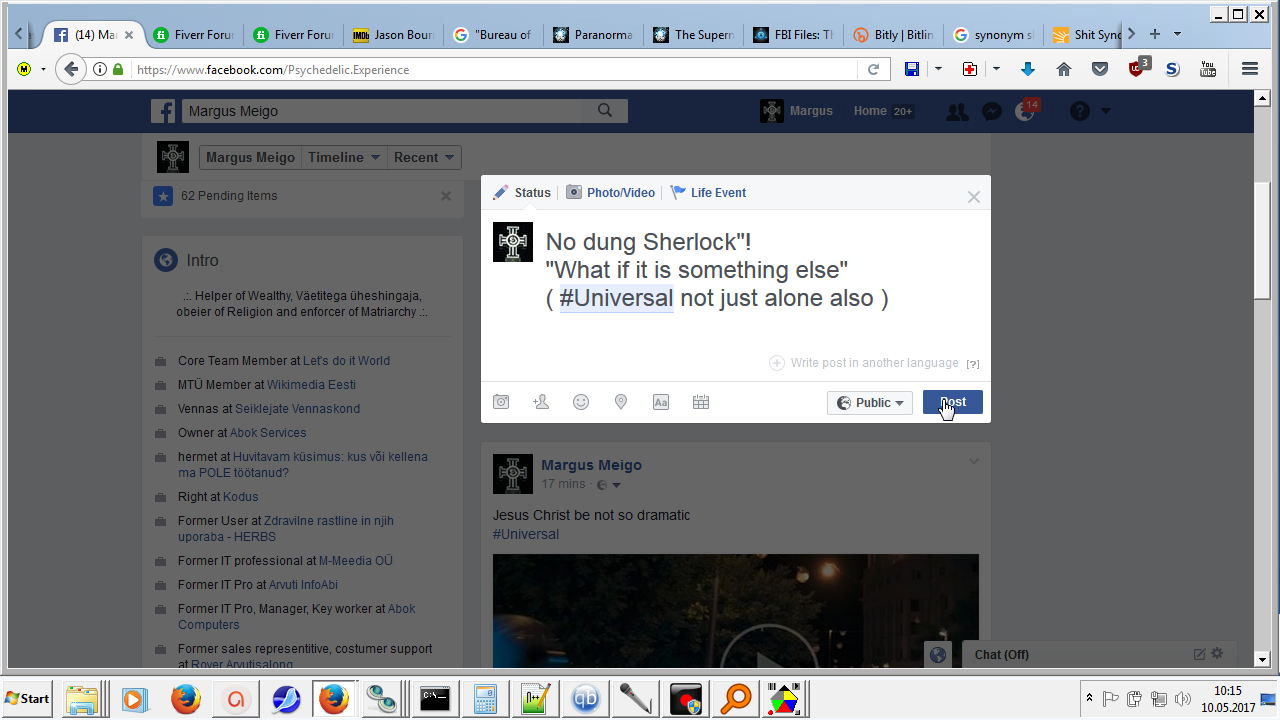1280x720 pixels.
Task: Open the account menu arrow in Facebook bar
Action: click(x=1106, y=111)
